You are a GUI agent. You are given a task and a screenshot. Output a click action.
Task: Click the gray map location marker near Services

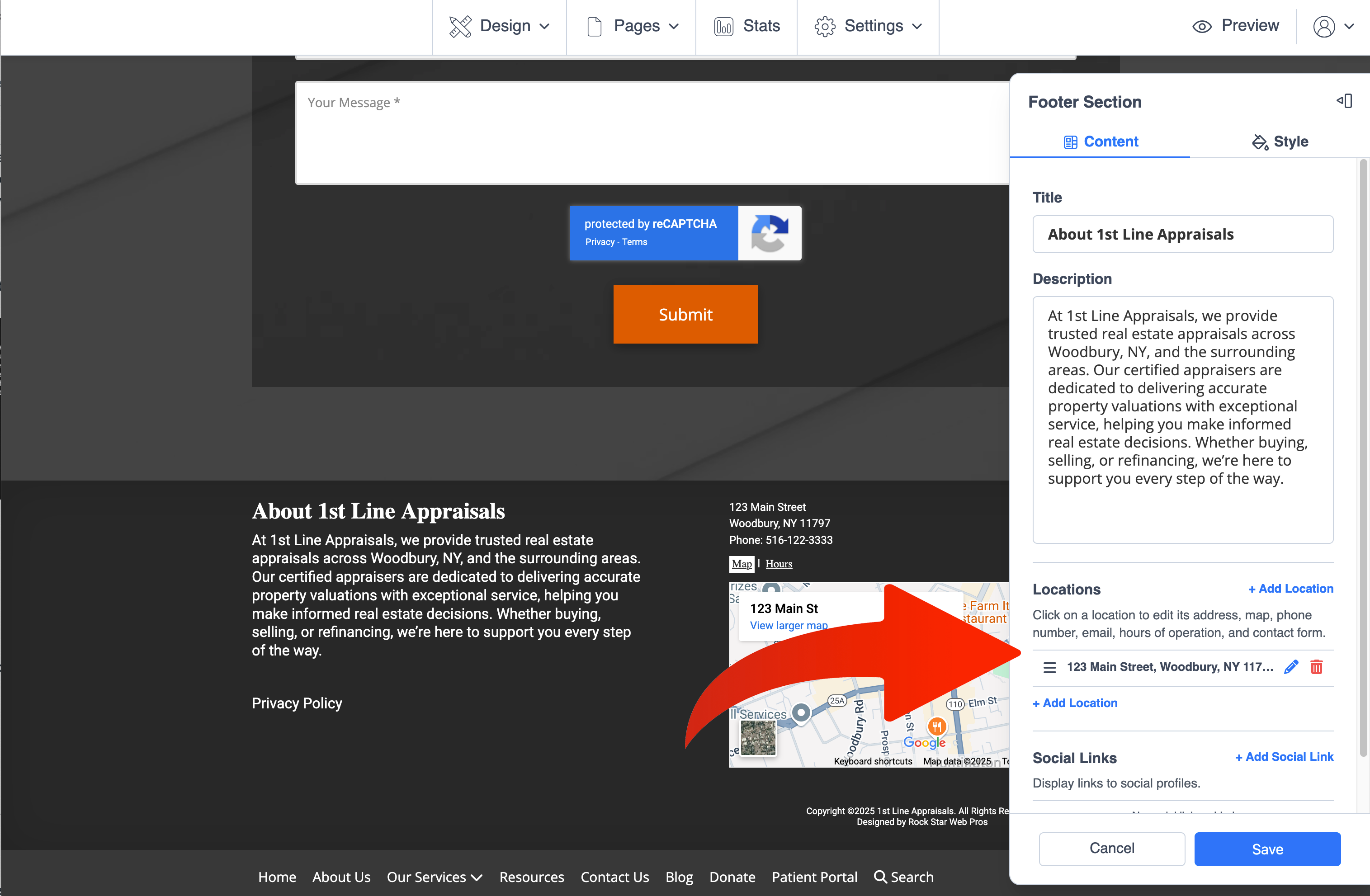point(801,713)
